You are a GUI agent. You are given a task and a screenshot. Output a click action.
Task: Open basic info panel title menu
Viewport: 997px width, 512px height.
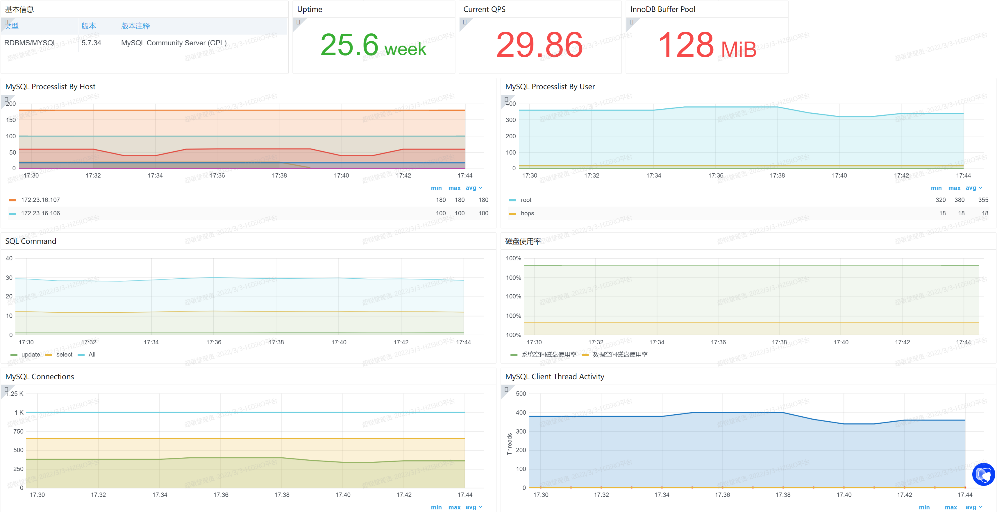pos(19,9)
